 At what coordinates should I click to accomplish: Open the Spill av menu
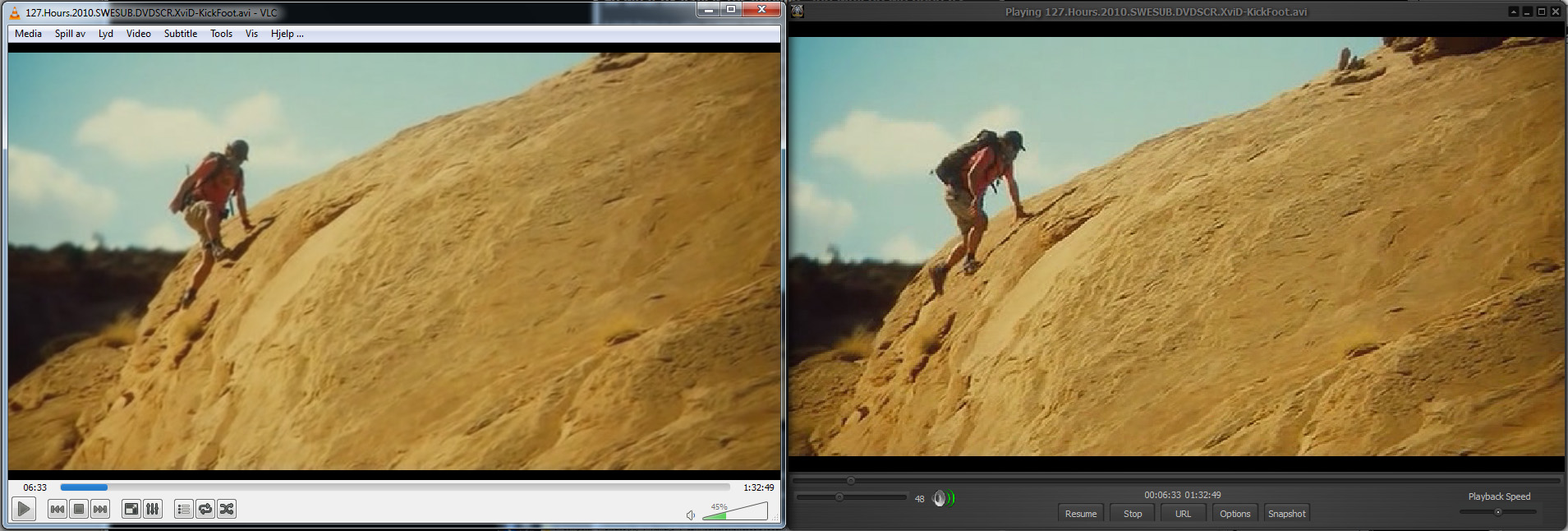(70, 34)
